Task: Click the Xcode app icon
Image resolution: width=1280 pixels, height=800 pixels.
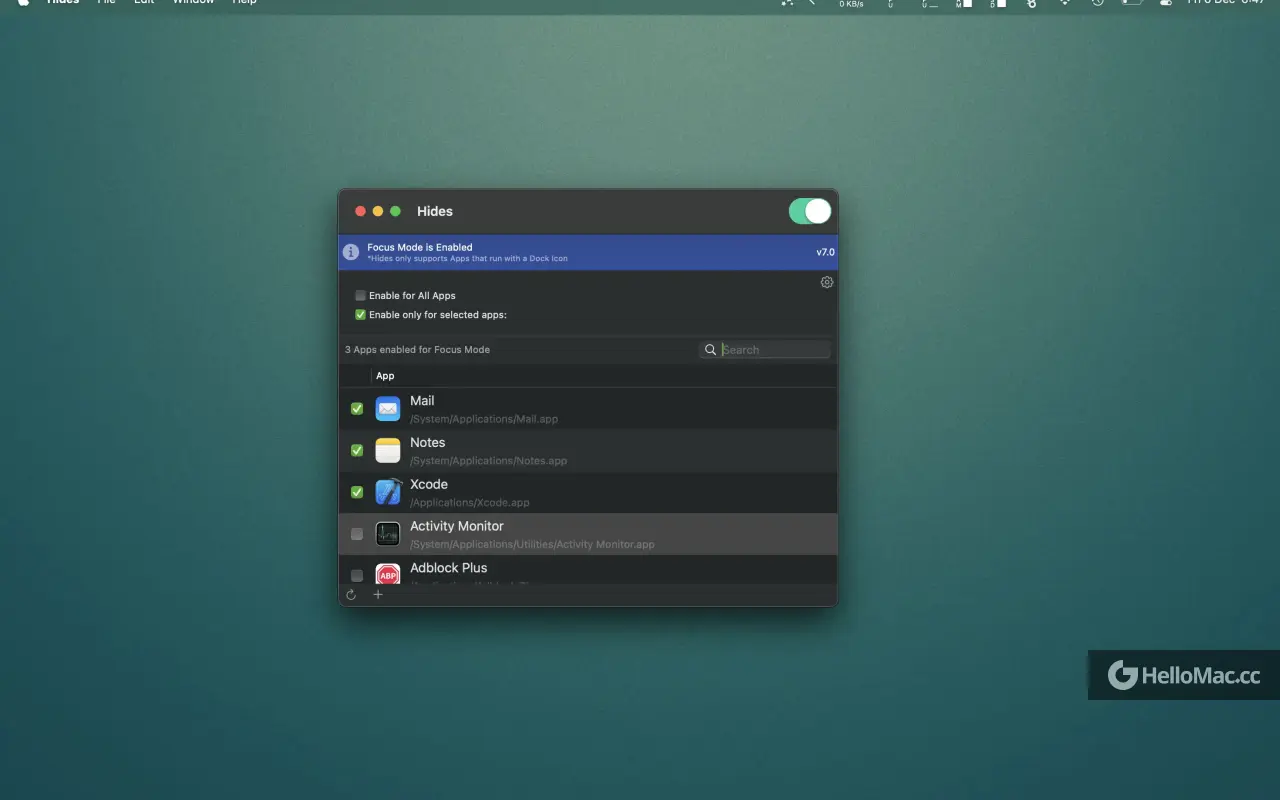Action: (x=388, y=492)
